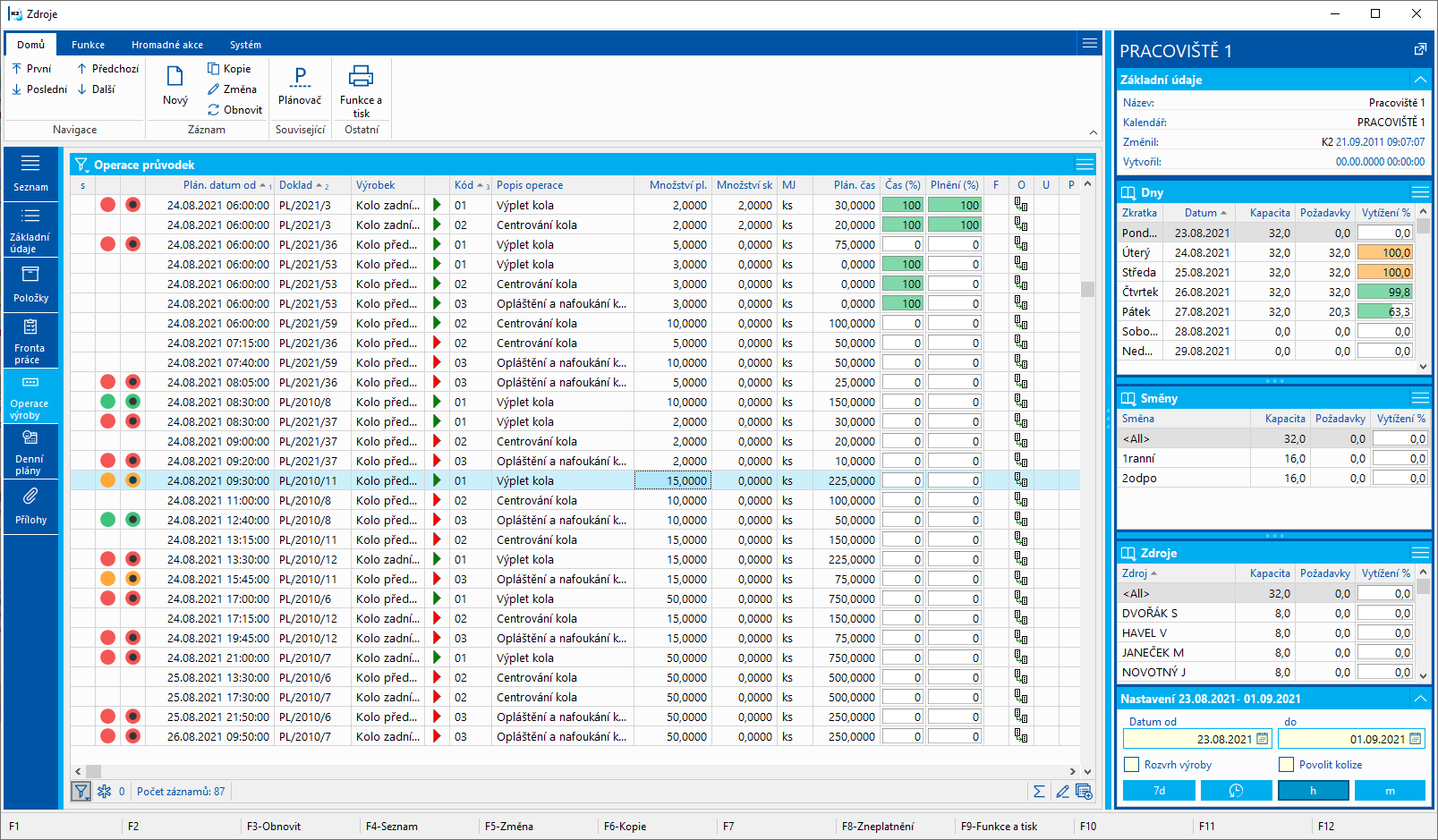The width and height of the screenshot is (1438, 840).
Task: Click the Obnovit refresh icon
Action: (x=213, y=110)
